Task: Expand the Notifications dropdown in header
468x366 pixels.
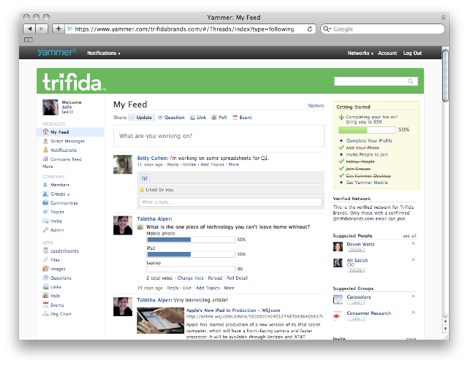Action: (104, 53)
